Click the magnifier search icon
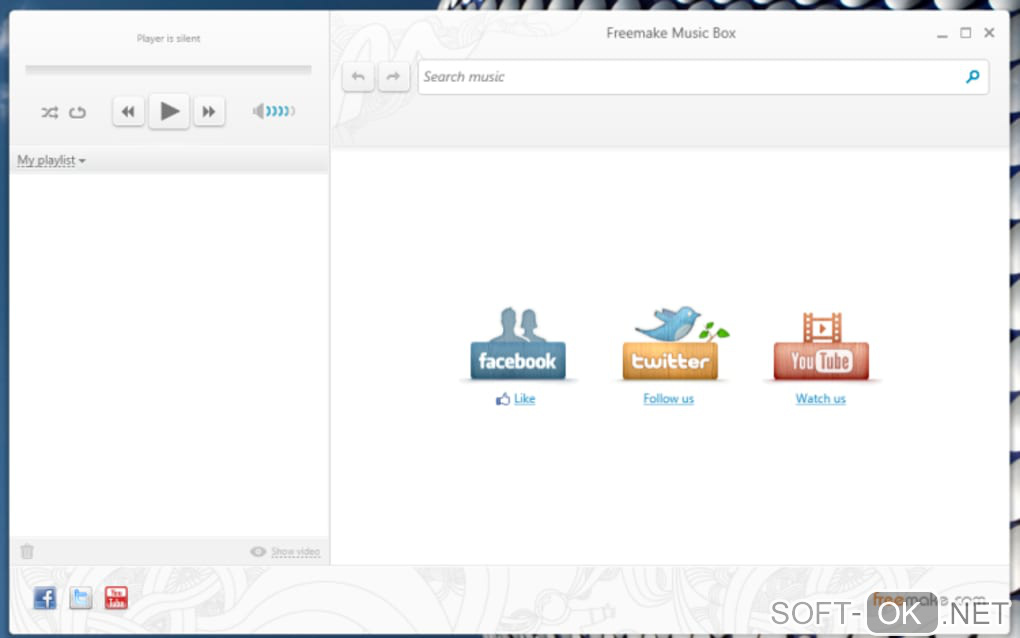The width and height of the screenshot is (1020, 638). tap(973, 77)
